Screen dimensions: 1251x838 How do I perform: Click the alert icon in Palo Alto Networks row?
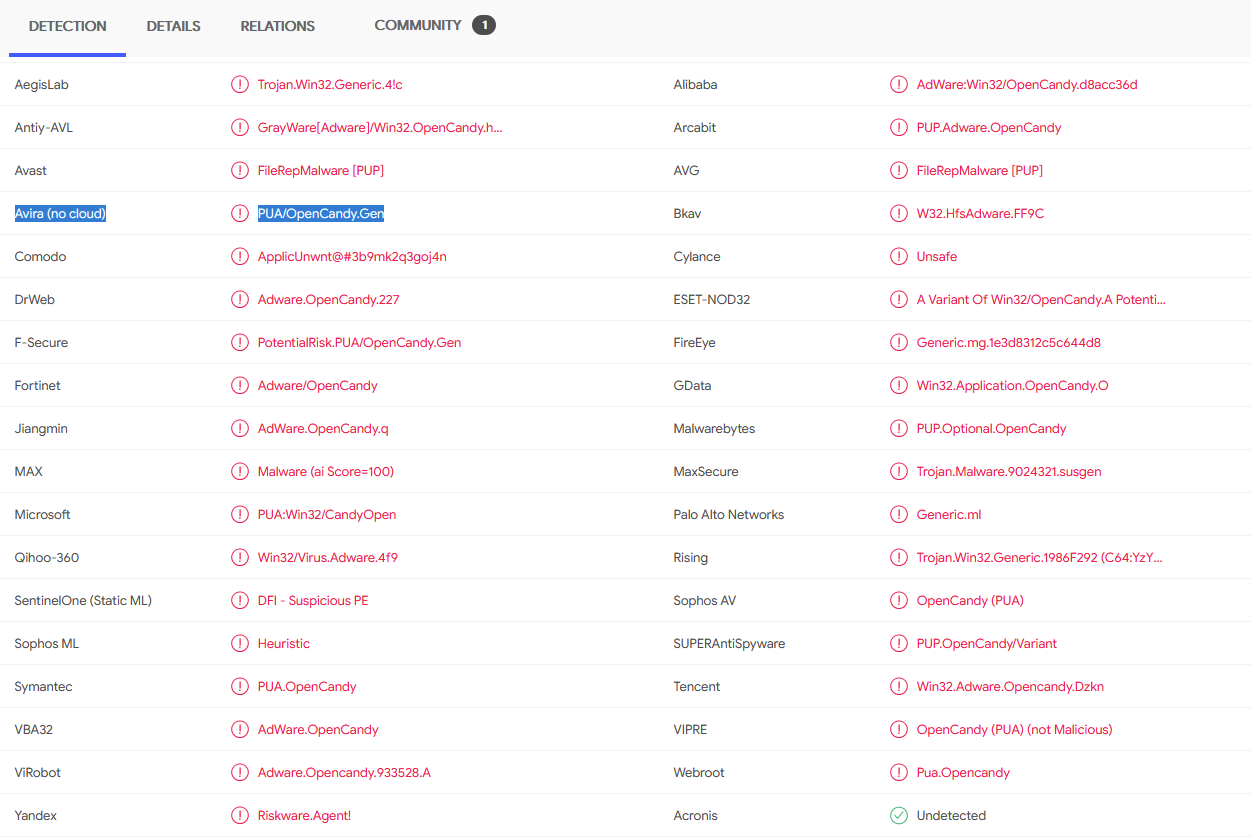[x=899, y=515]
